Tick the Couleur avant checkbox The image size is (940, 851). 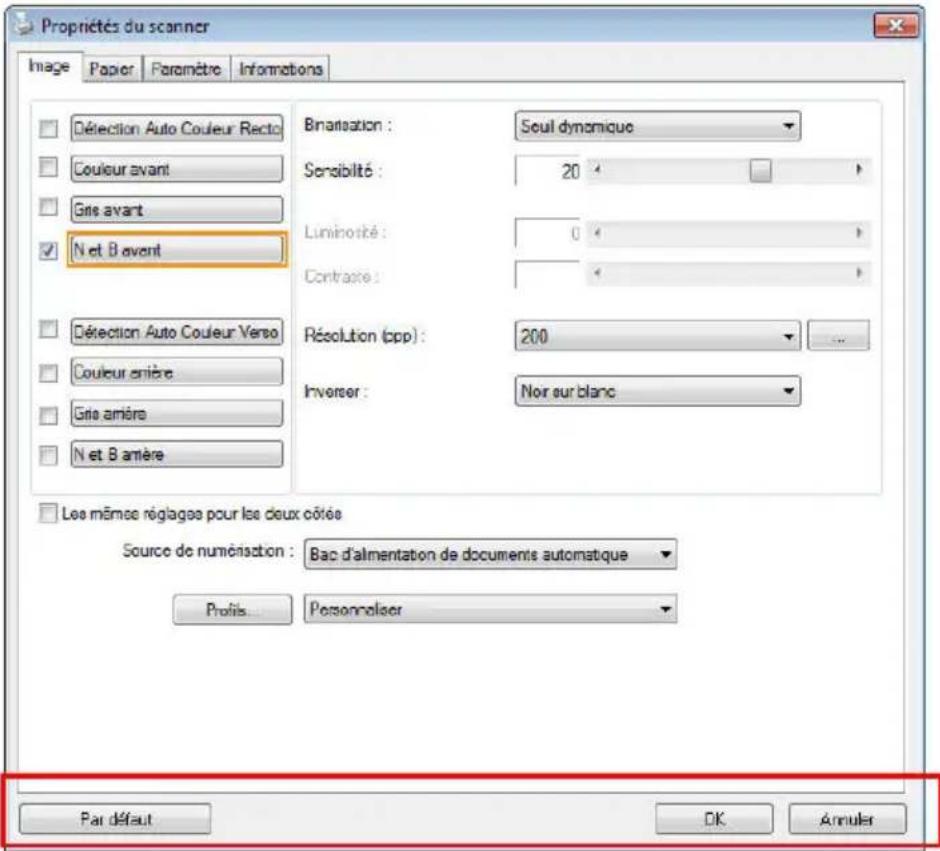tap(49, 167)
